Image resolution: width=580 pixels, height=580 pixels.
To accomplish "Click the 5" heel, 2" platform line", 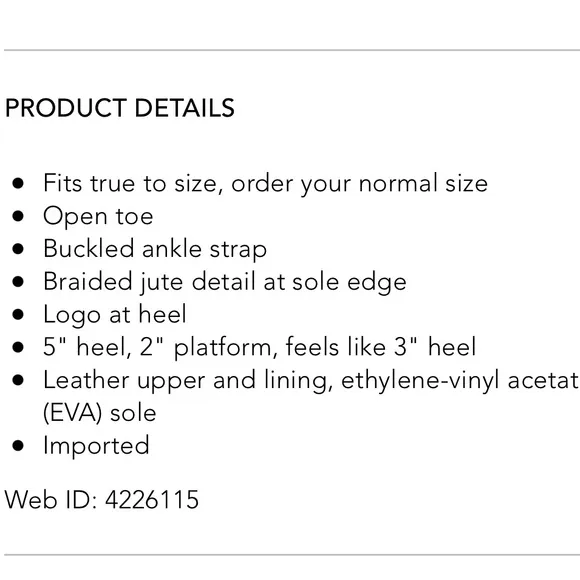I will [259, 347].
